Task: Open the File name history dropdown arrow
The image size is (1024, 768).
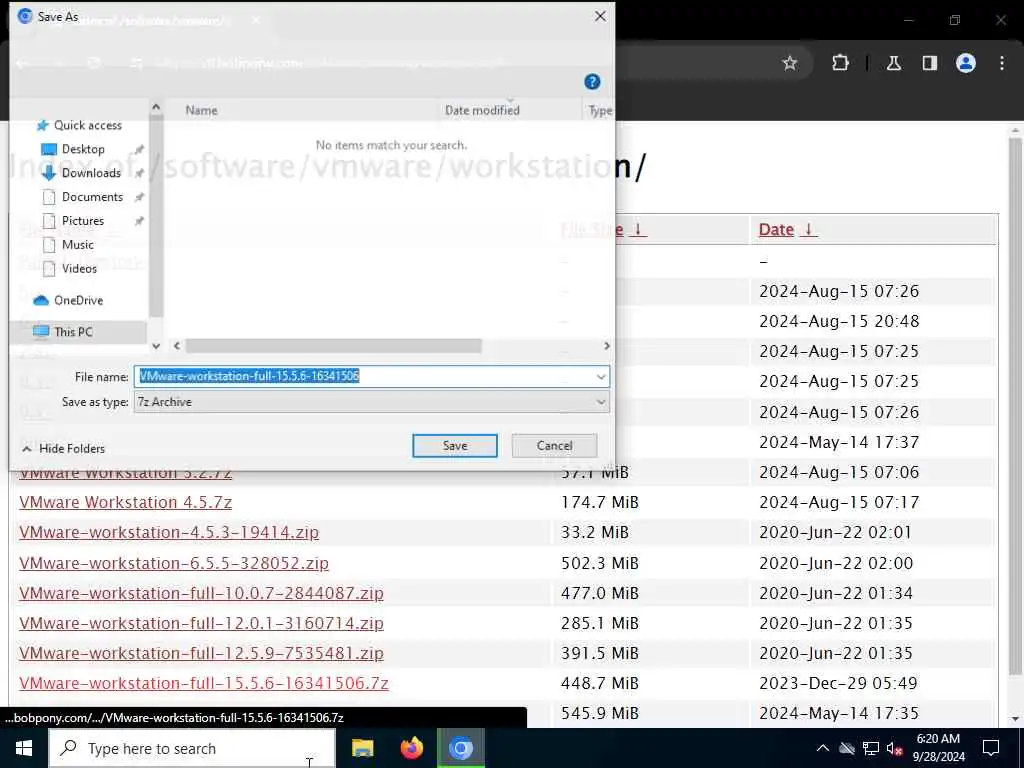Action: coord(601,377)
